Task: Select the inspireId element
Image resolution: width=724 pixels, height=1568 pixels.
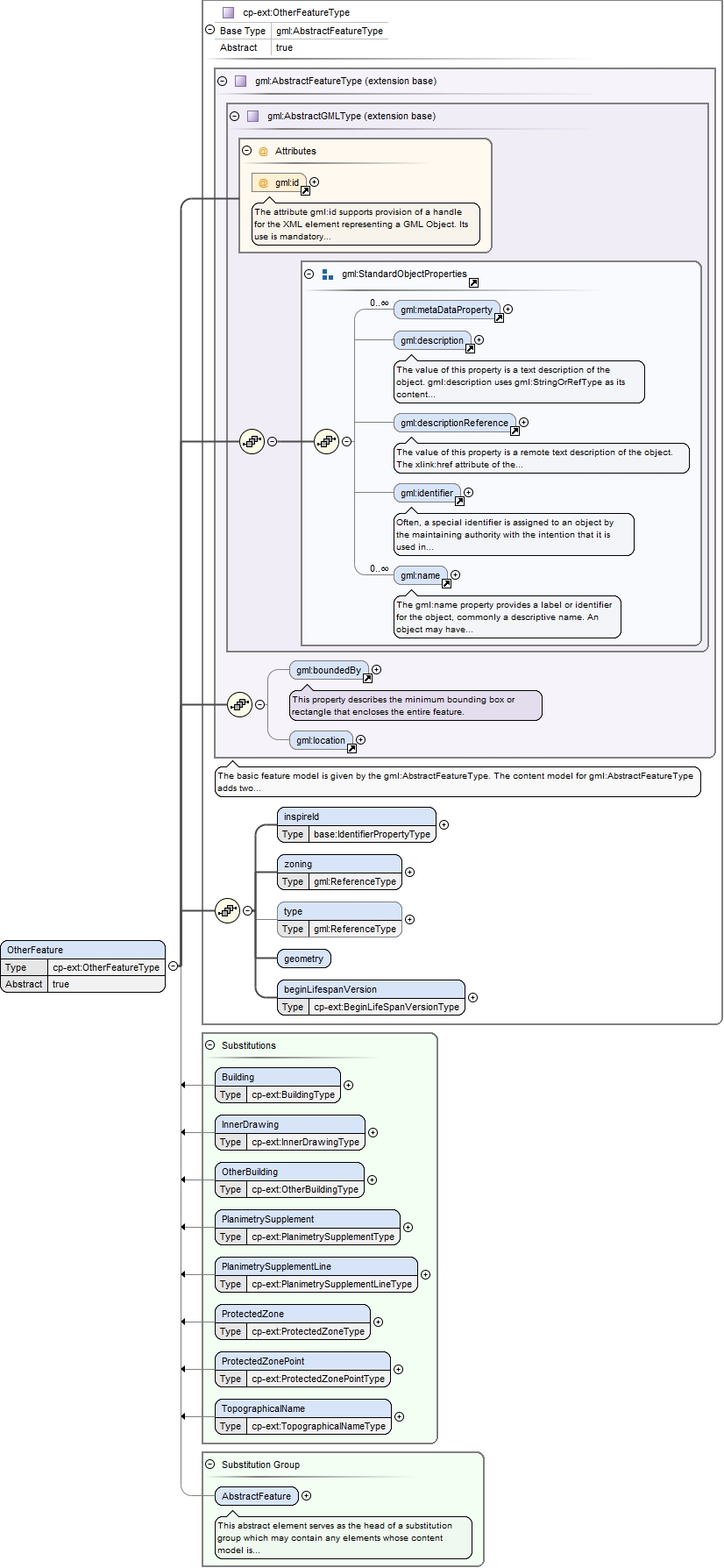Action: (357, 825)
